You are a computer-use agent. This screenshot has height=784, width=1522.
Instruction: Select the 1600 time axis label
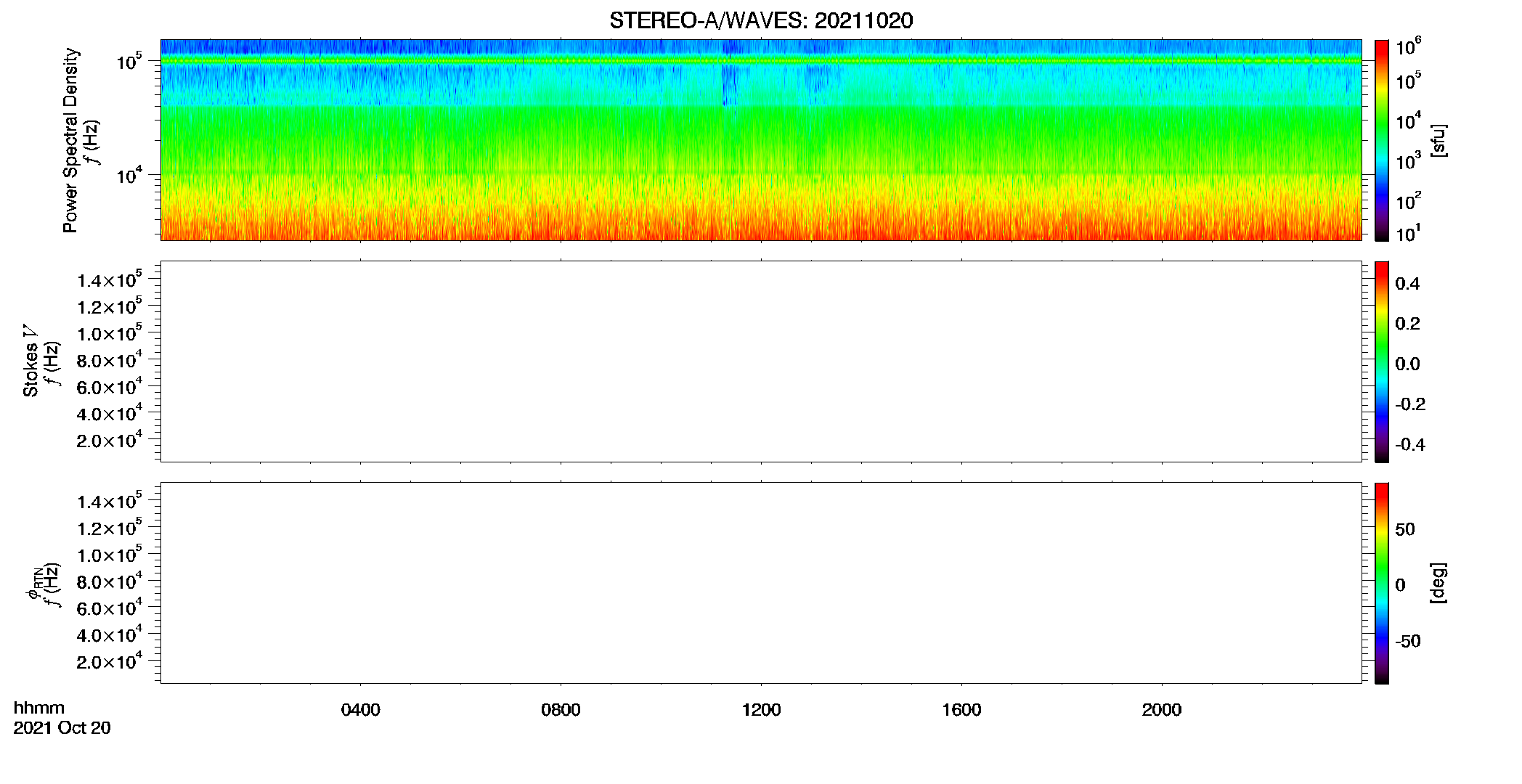click(x=961, y=710)
